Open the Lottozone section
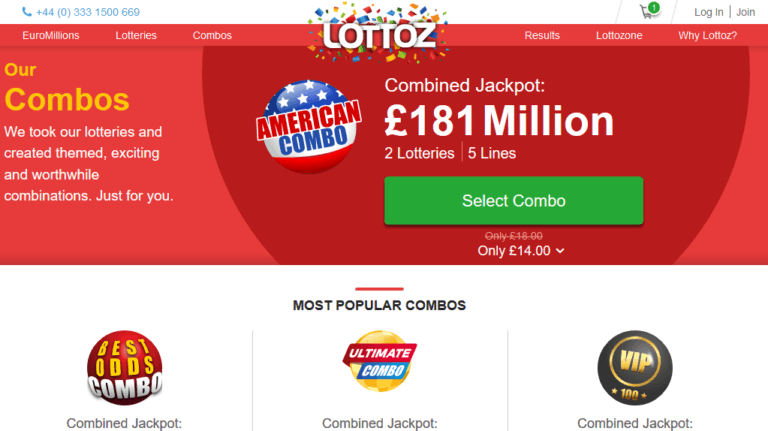 [x=619, y=35]
